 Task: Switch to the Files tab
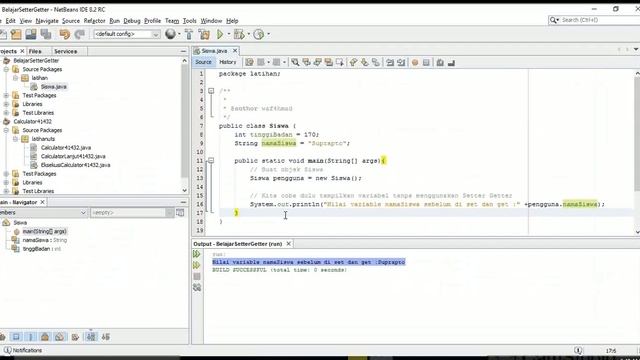[35, 51]
